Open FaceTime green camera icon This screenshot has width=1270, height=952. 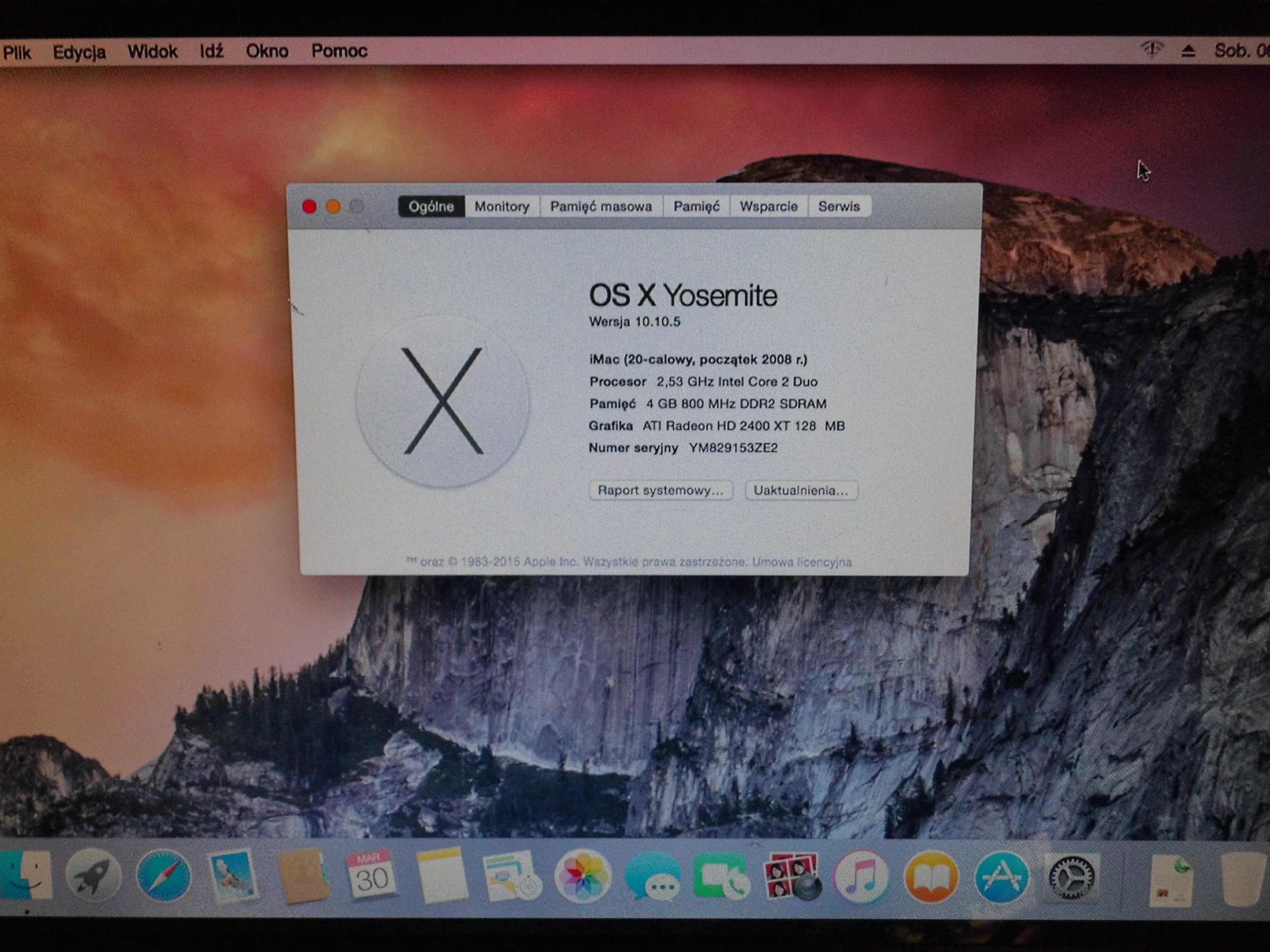click(721, 876)
